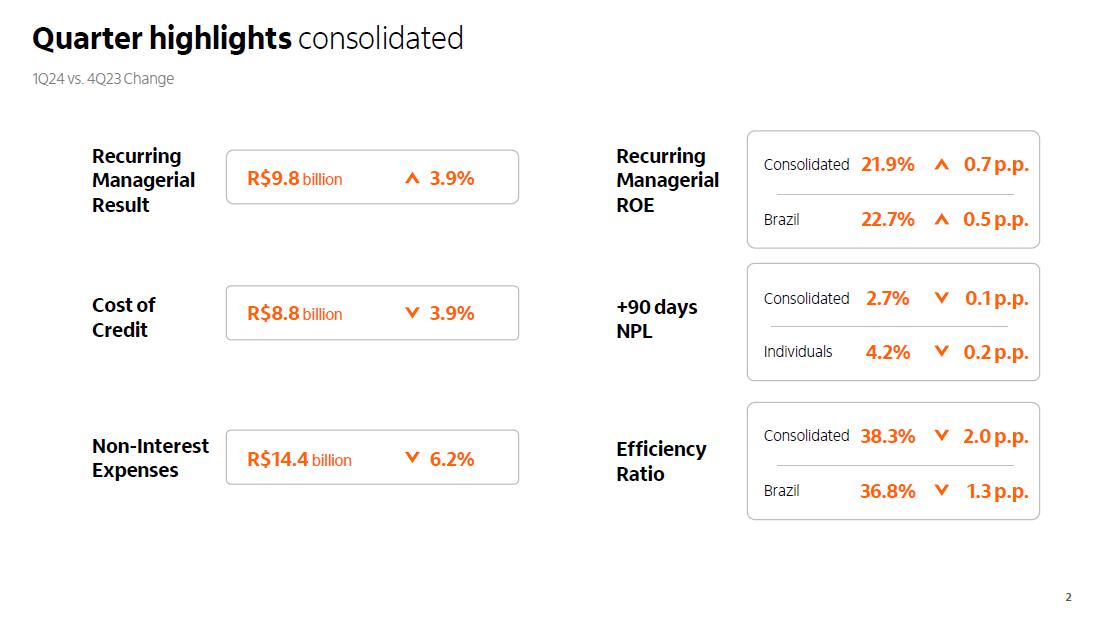The width and height of the screenshot is (1100, 619).
Task: Click the up arrow beside 3.9% Recurring Managerial Result
Action: 412,179
